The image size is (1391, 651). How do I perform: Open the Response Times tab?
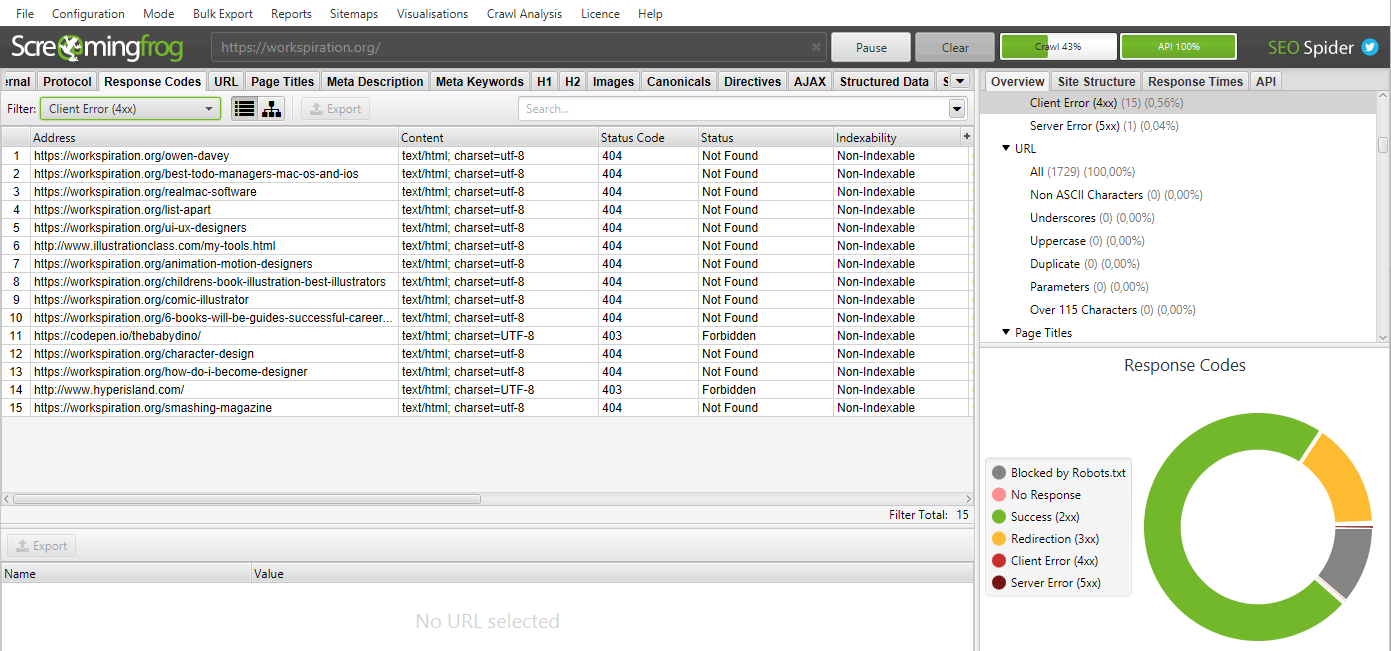pyautogui.click(x=1195, y=82)
